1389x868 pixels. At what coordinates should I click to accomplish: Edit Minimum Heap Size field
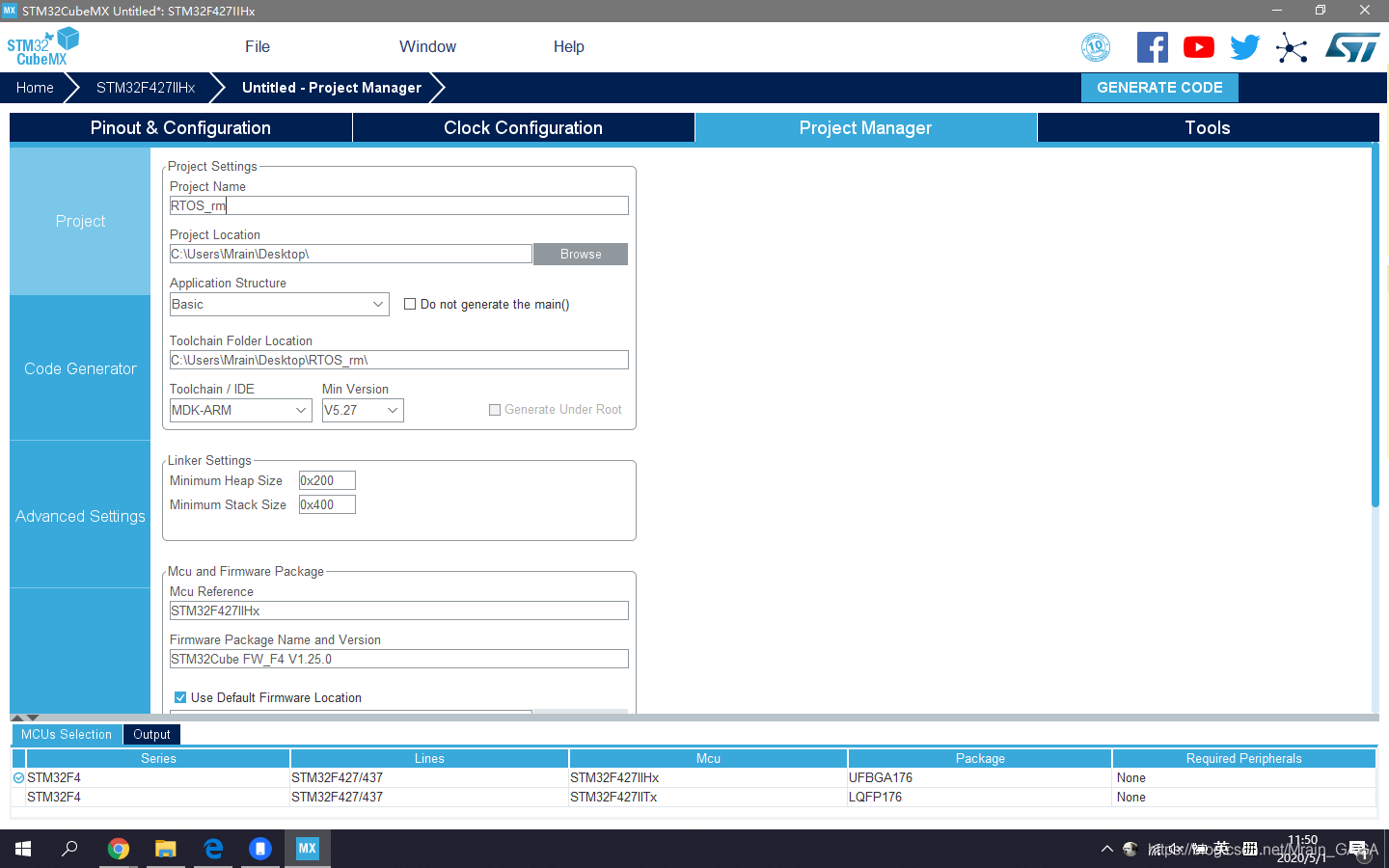pos(327,480)
